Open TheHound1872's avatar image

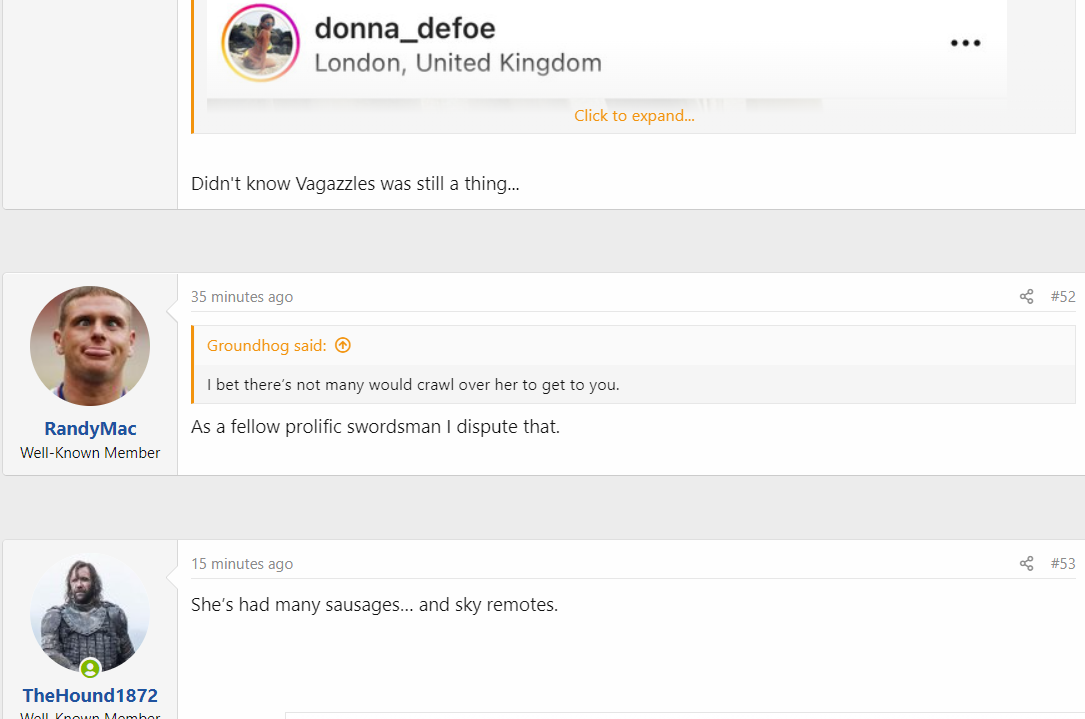point(90,613)
